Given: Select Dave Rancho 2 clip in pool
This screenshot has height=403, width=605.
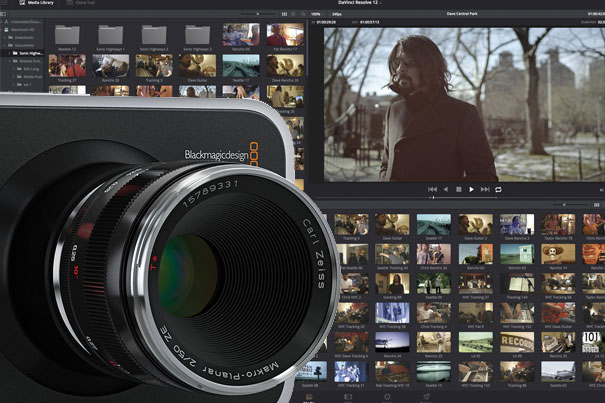Looking at the screenshot, I should tap(517, 225).
